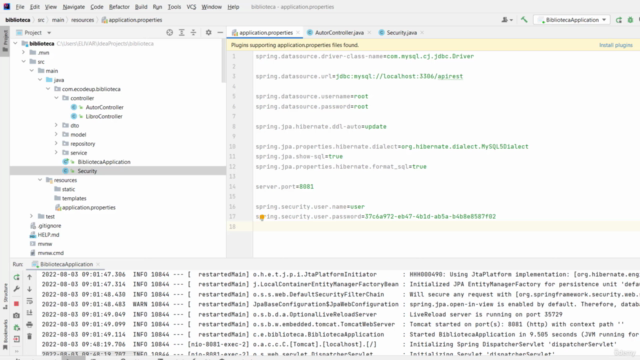Click the camera dump threads icon

point(16,316)
